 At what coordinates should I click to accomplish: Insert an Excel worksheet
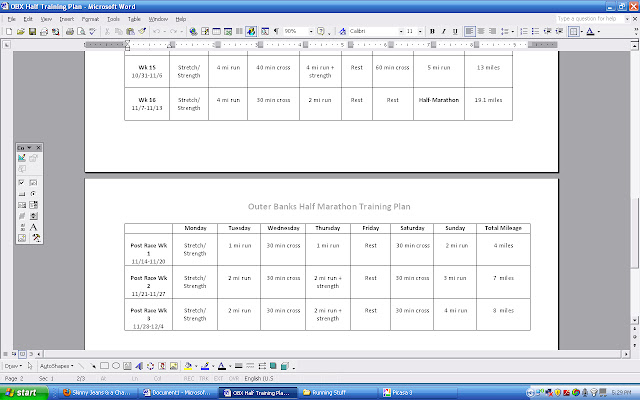coord(228,31)
